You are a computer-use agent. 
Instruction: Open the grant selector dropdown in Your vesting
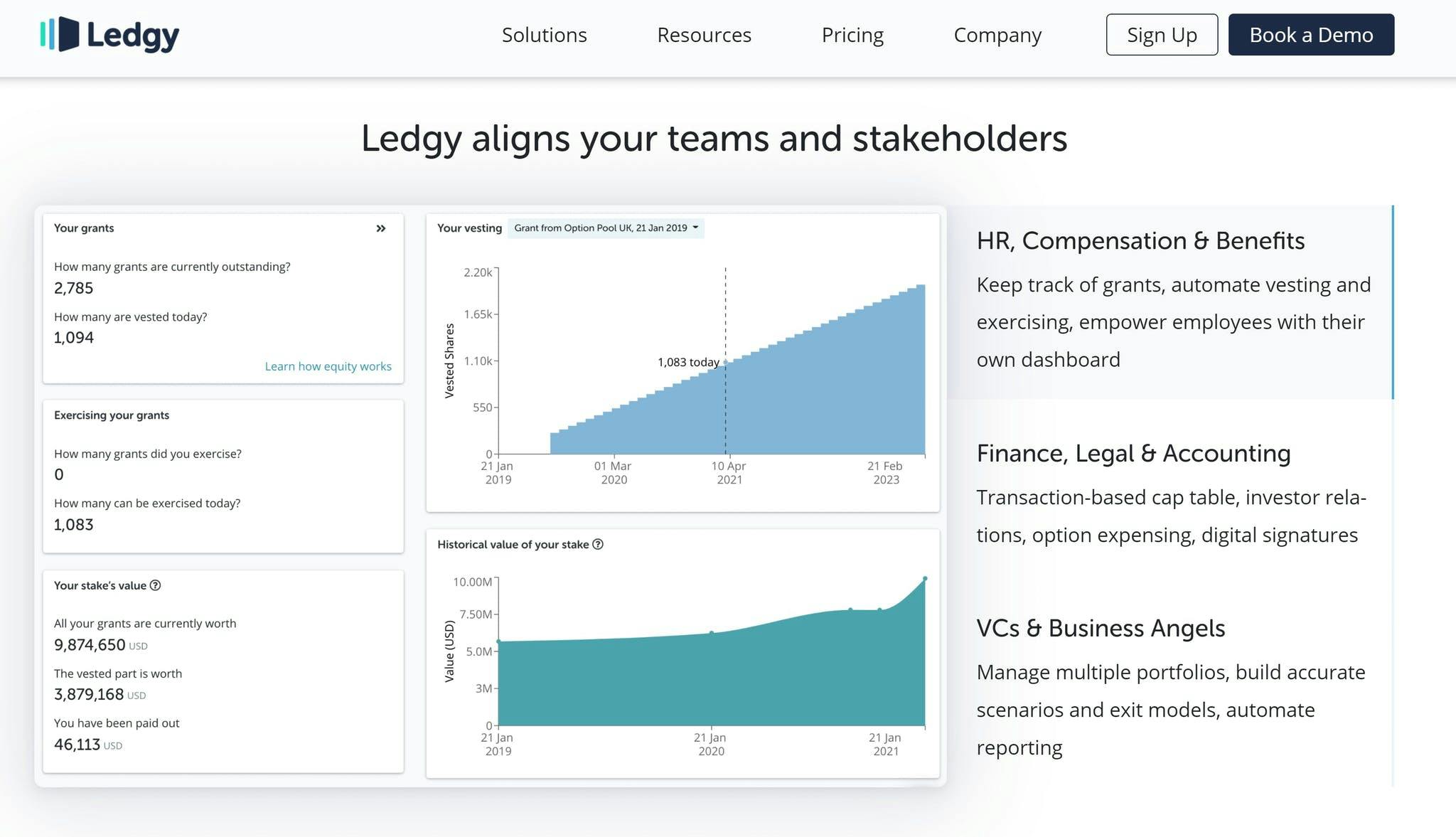tap(606, 228)
